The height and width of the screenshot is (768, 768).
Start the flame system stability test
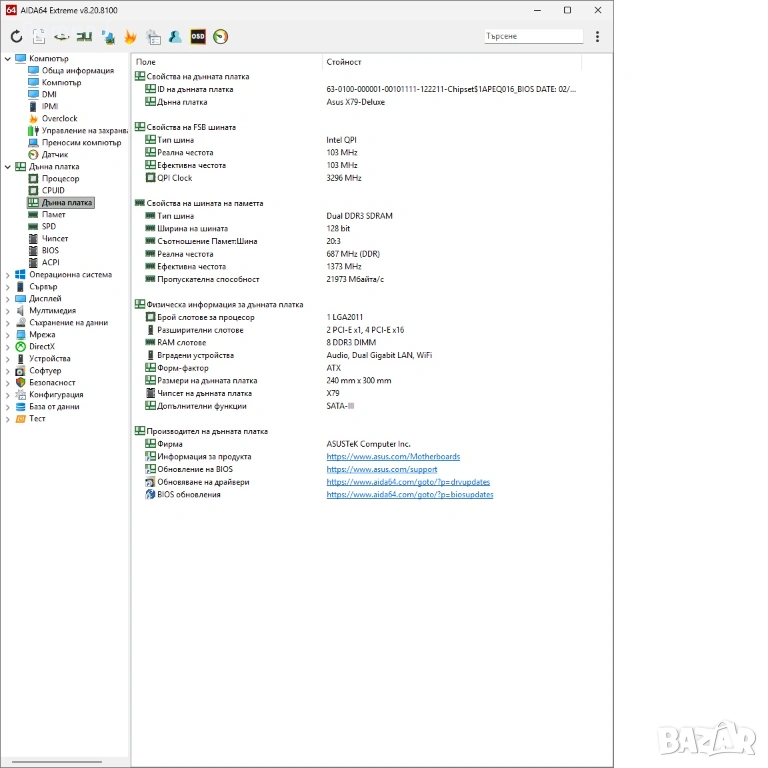130,37
